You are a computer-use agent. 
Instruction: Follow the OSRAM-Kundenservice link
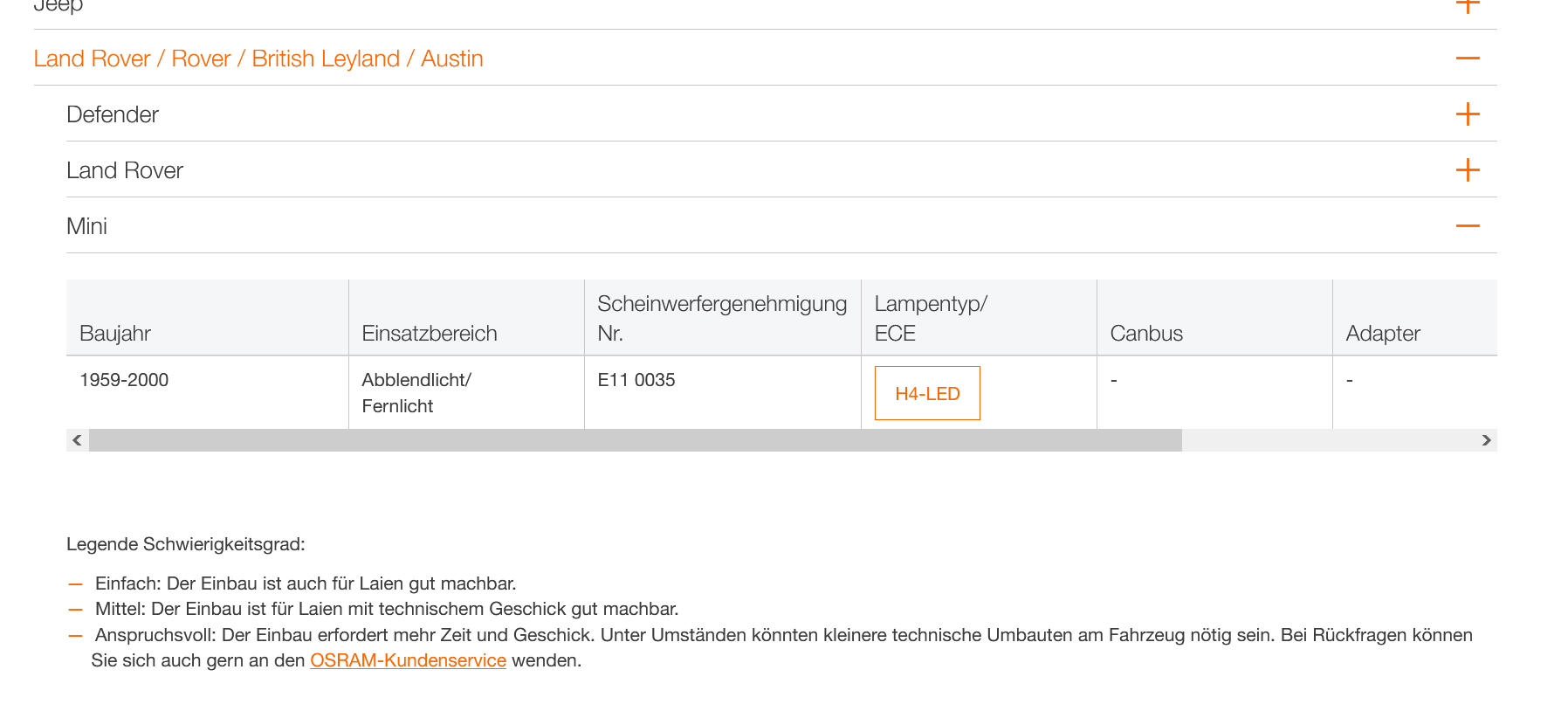coord(408,660)
